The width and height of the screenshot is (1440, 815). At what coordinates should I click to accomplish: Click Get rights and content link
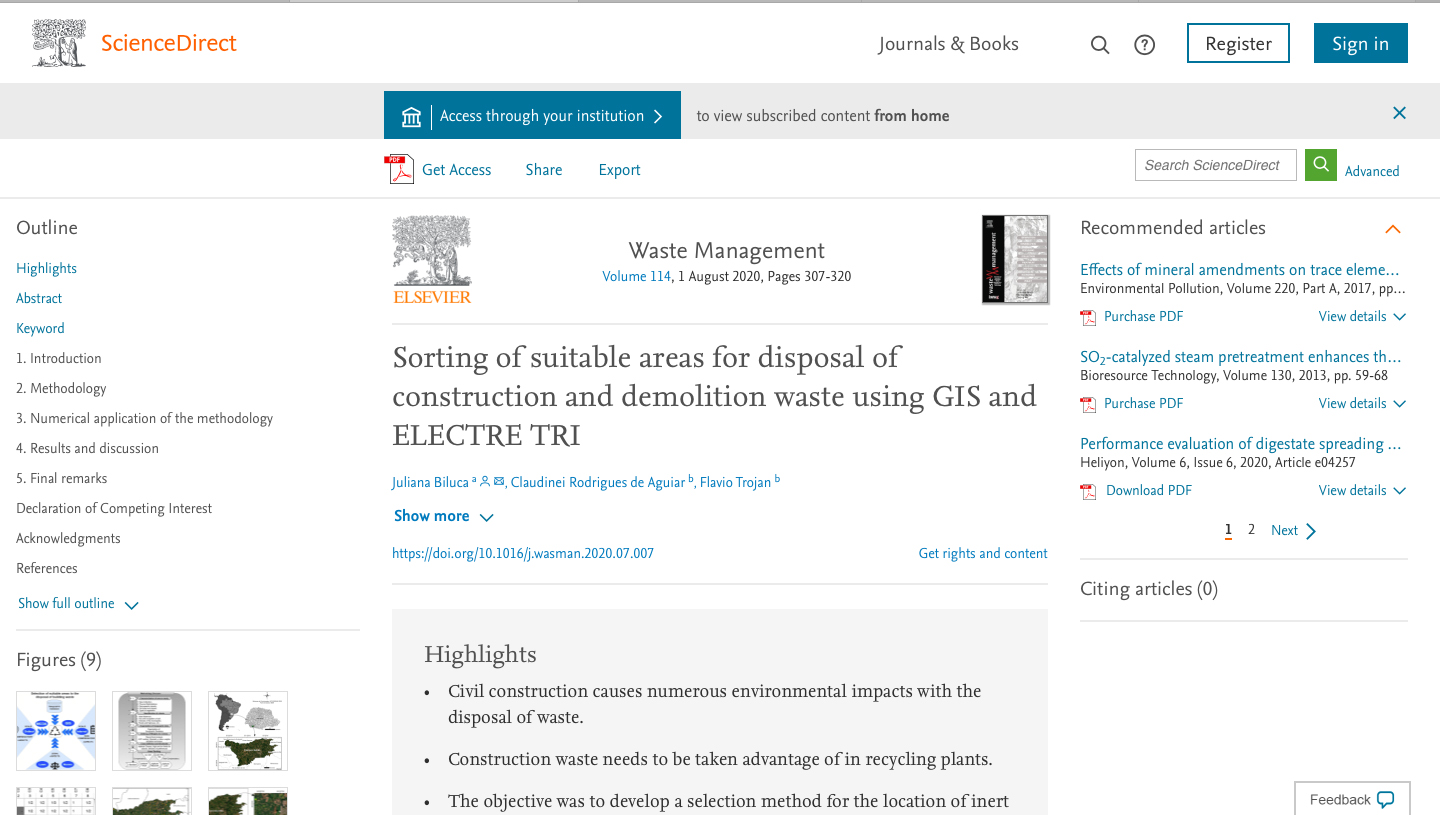coord(983,553)
